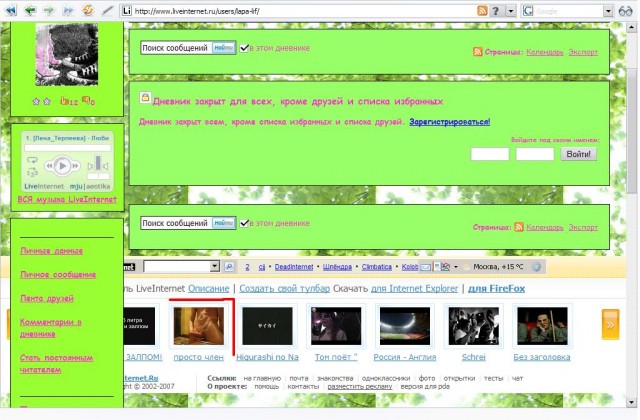Open the top 'Календарь' link

click(545, 52)
